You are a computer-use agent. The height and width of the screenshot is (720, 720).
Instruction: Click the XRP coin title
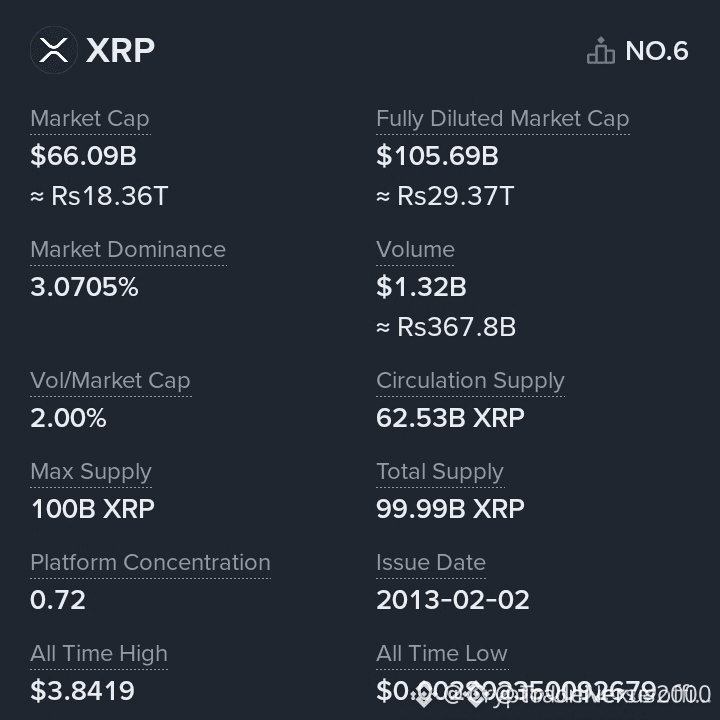120,50
